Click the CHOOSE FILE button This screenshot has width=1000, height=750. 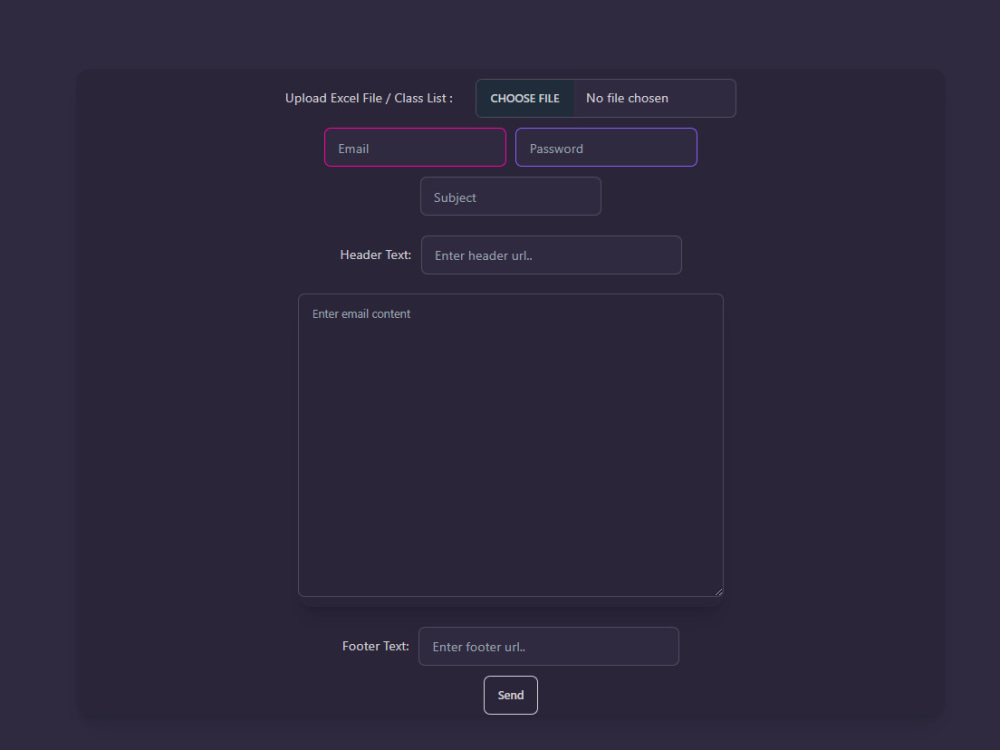pyautogui.click(x=525, y=98)
